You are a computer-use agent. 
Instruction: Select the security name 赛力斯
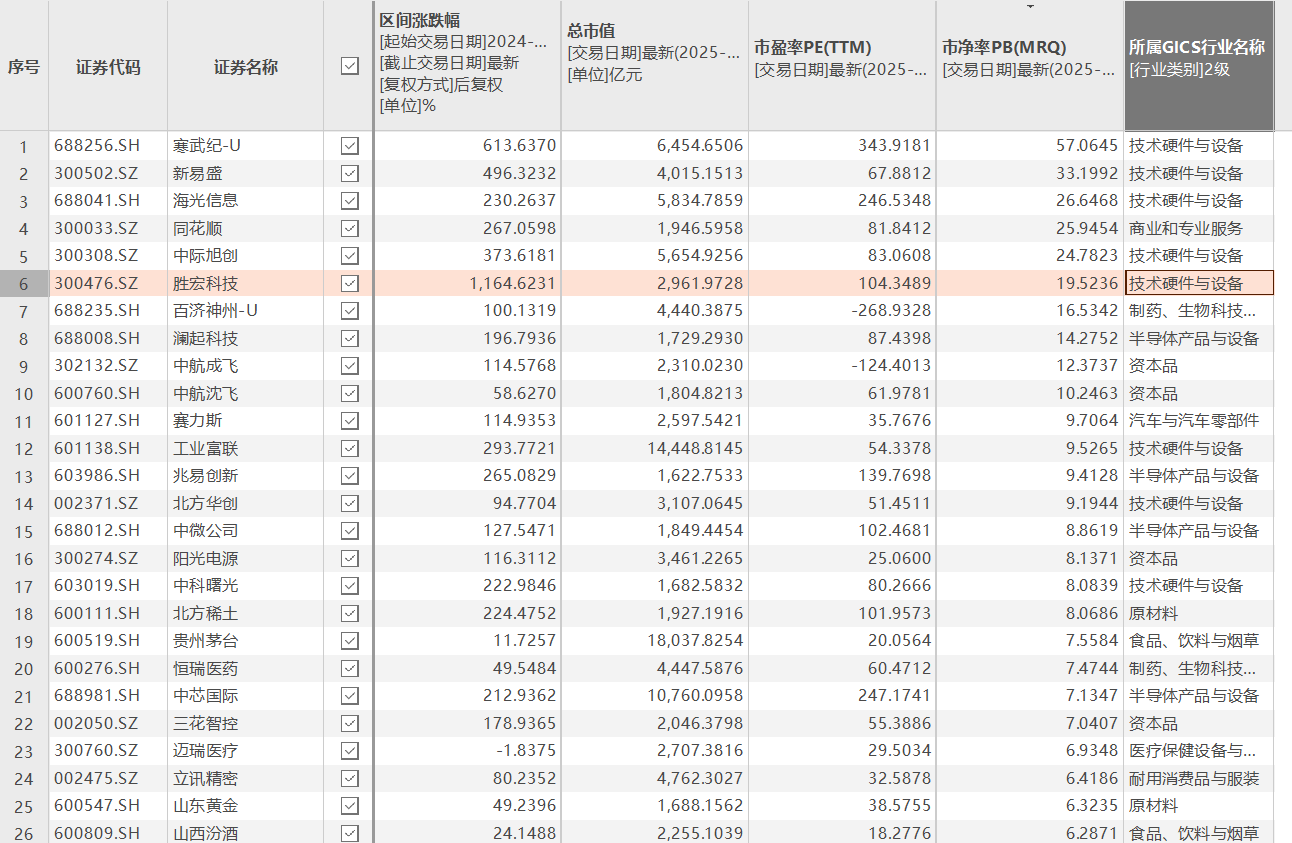[197, 421]
